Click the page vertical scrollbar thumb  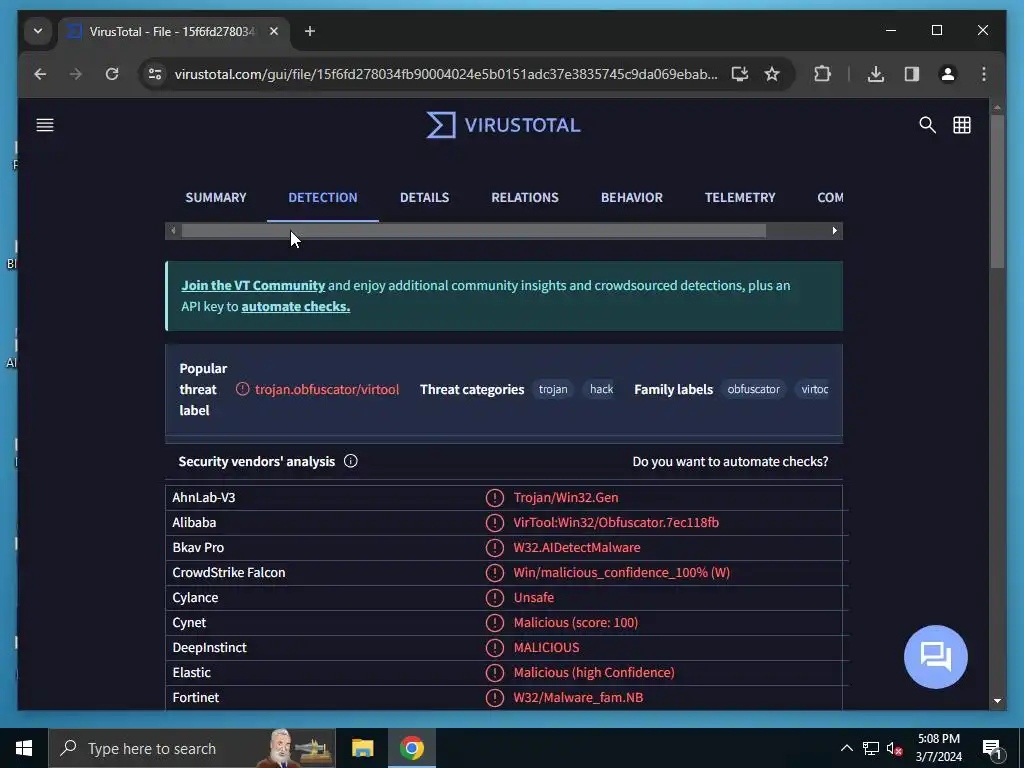pos(997,191)
